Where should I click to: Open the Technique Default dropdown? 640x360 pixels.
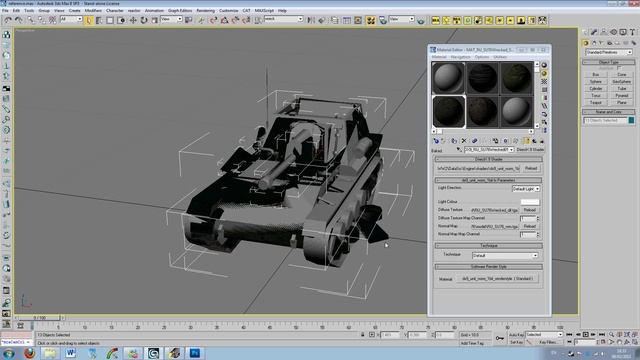pos(505,256)
